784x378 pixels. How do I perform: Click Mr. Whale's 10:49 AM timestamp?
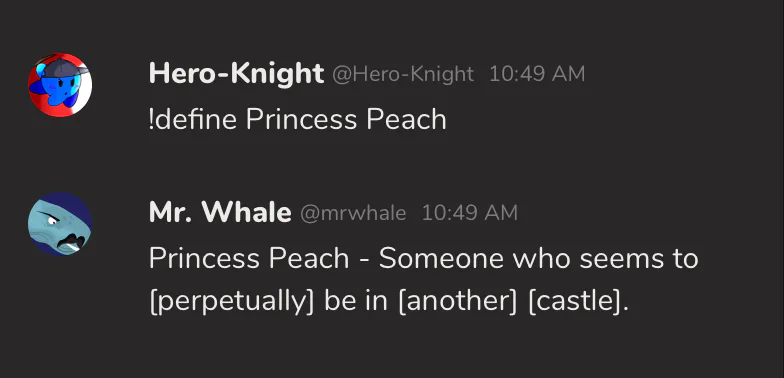(x=470, y=214)
